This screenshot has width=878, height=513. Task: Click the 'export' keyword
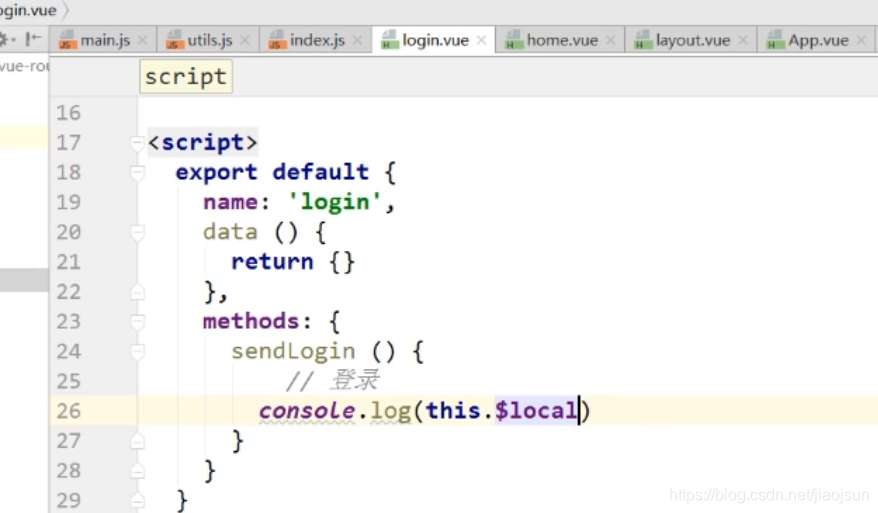coord(216,172)
